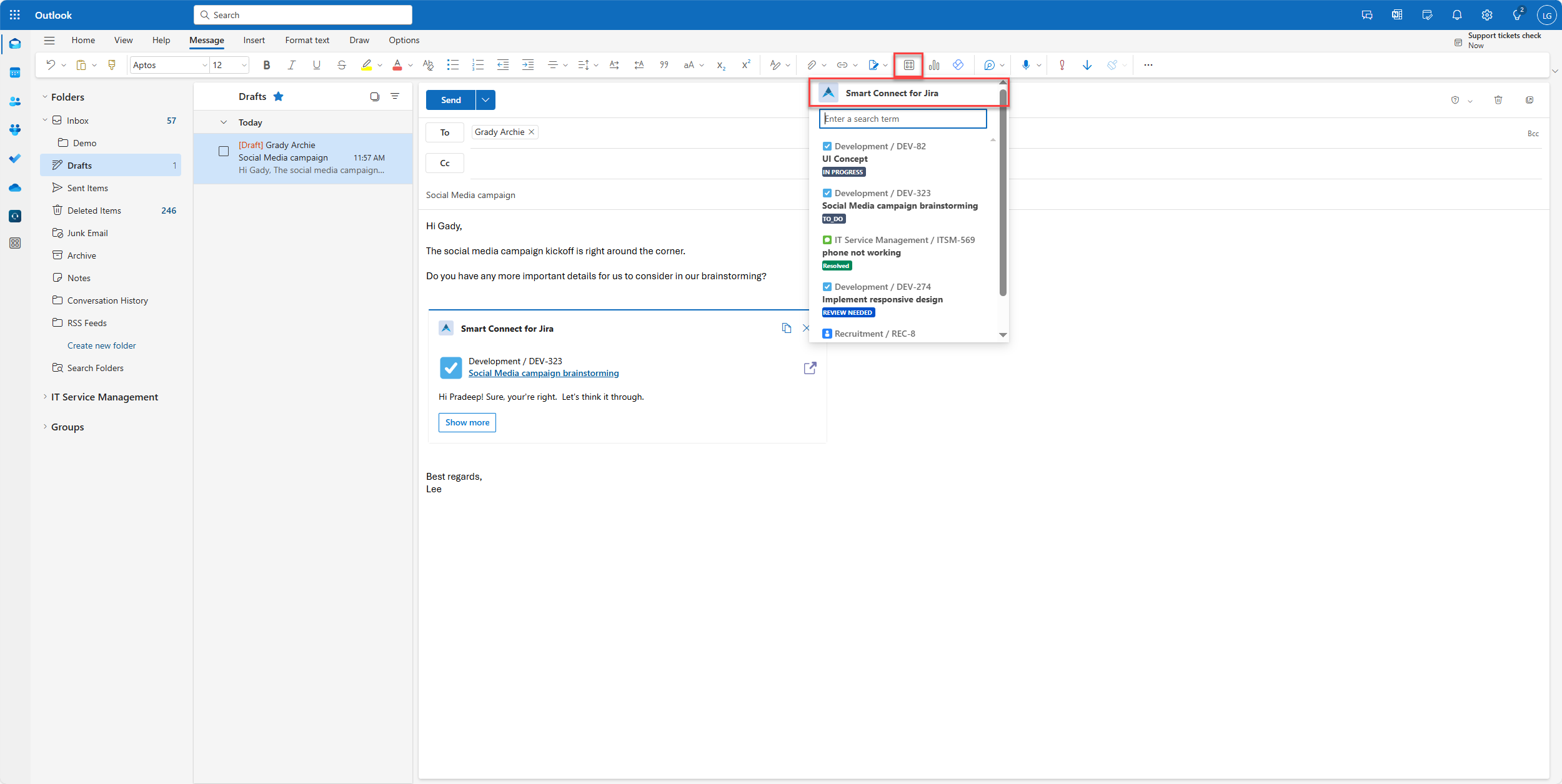Apply subscript formatting
The height and width of the screenshot is (784, 1562).
721,65
